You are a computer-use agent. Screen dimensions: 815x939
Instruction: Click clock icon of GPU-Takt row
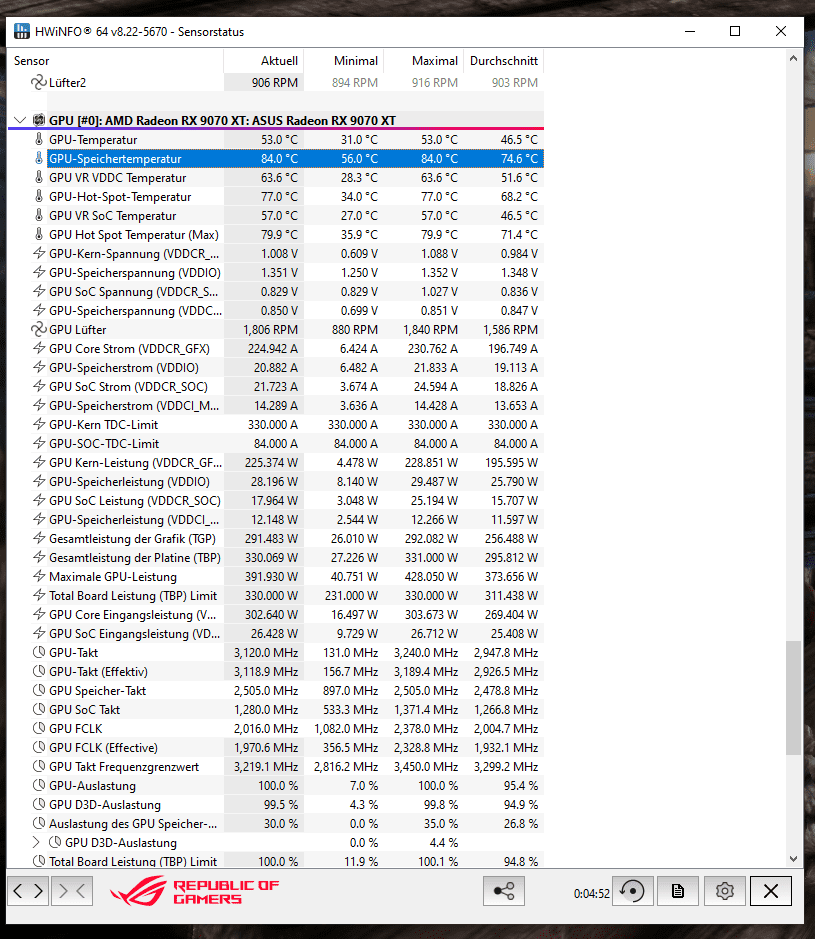39,653
